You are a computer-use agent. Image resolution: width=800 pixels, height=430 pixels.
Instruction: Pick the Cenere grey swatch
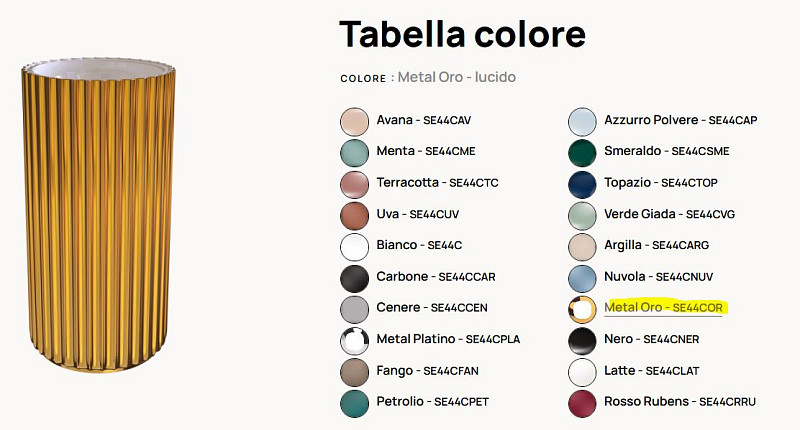pyautogui.click(x=355, y=309)
